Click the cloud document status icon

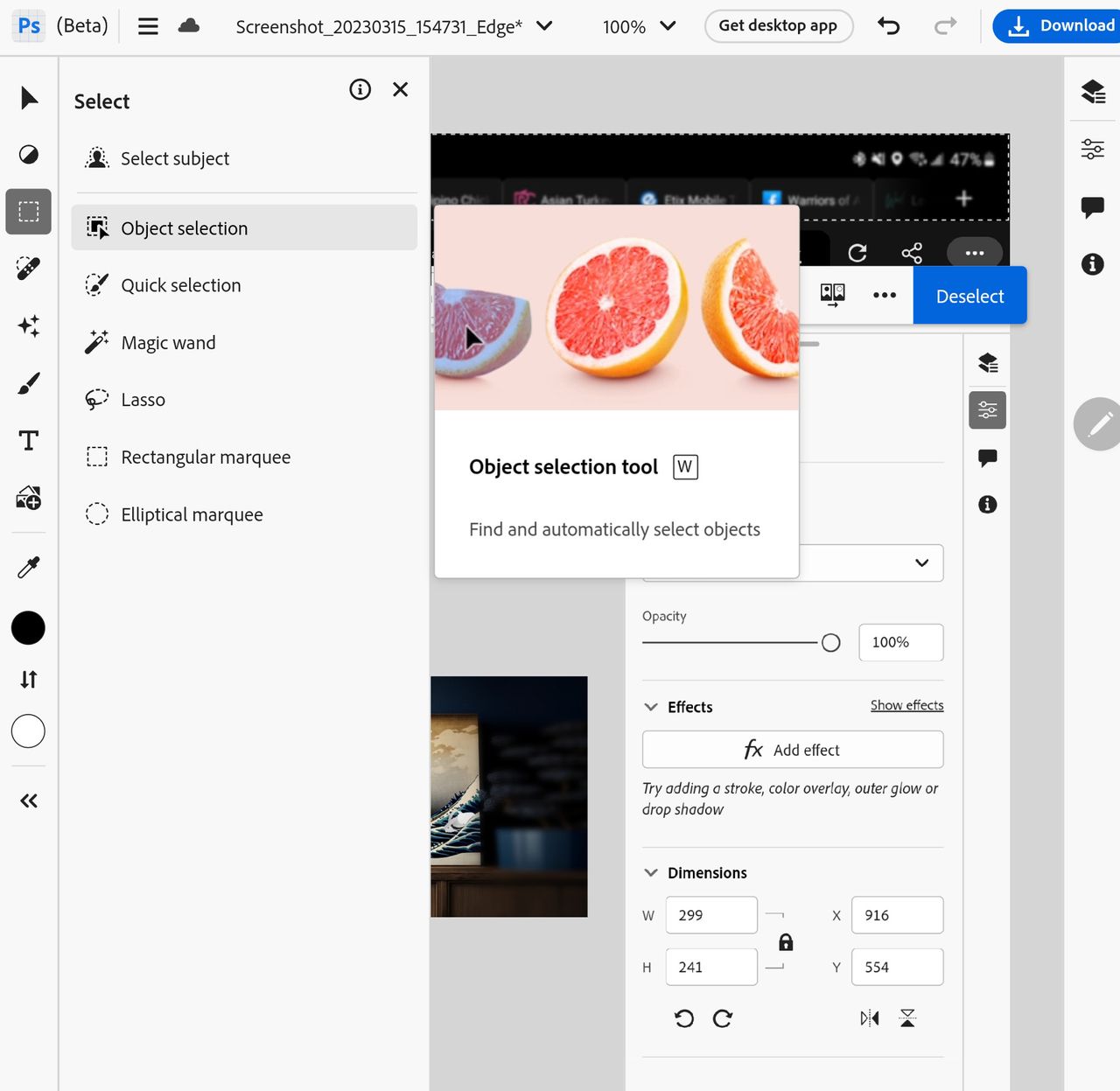(x=189, y=26)
